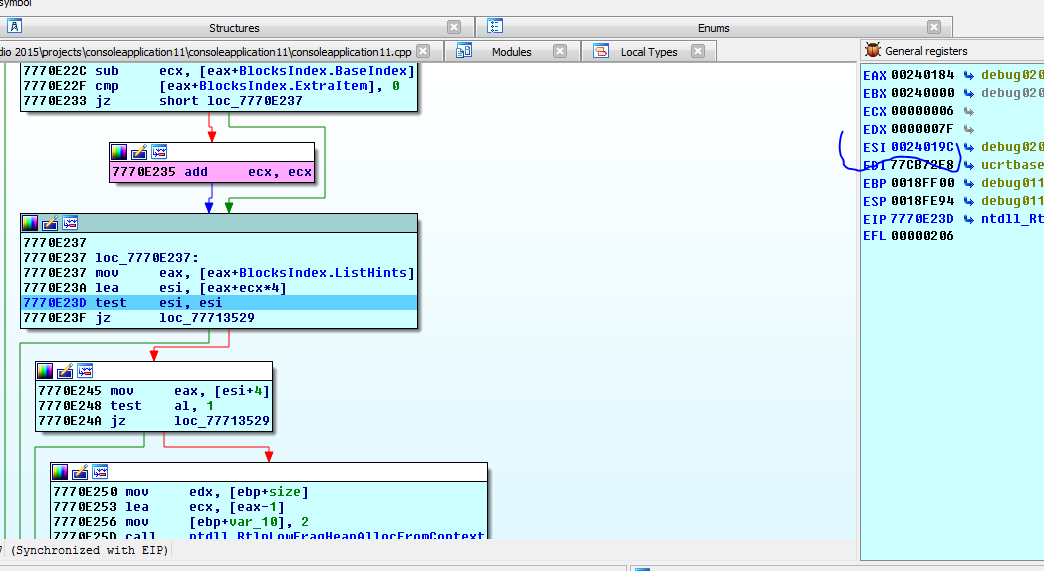Click the group nodes icon on 'add ecx, ecx' block
The width and height of the screenshot is (1044, 571).
159,152
